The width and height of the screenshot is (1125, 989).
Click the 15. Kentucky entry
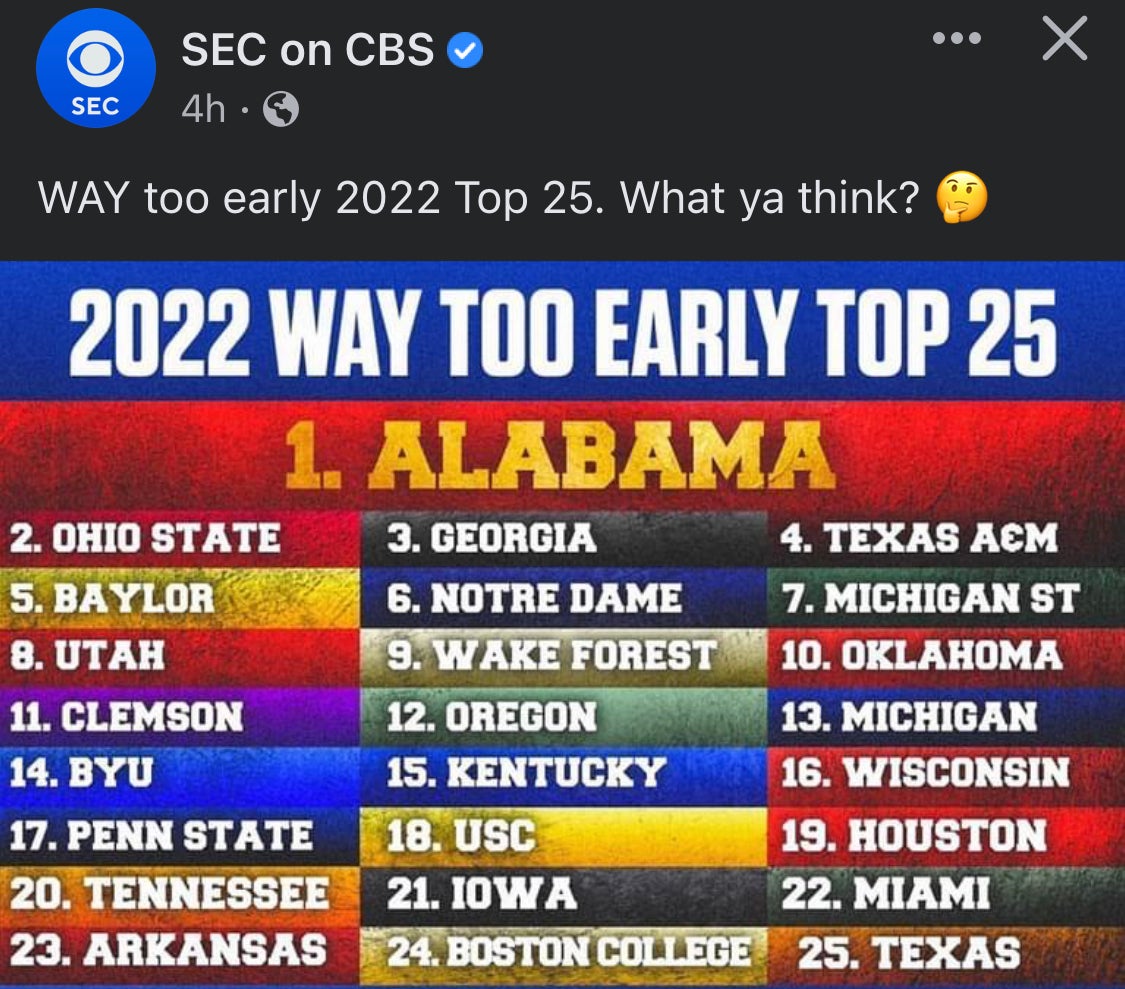click(526, 773)
